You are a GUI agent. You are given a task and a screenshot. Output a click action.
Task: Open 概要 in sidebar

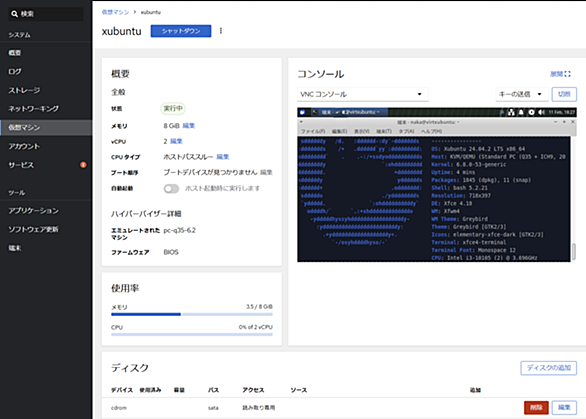click(x=46, y=53)
